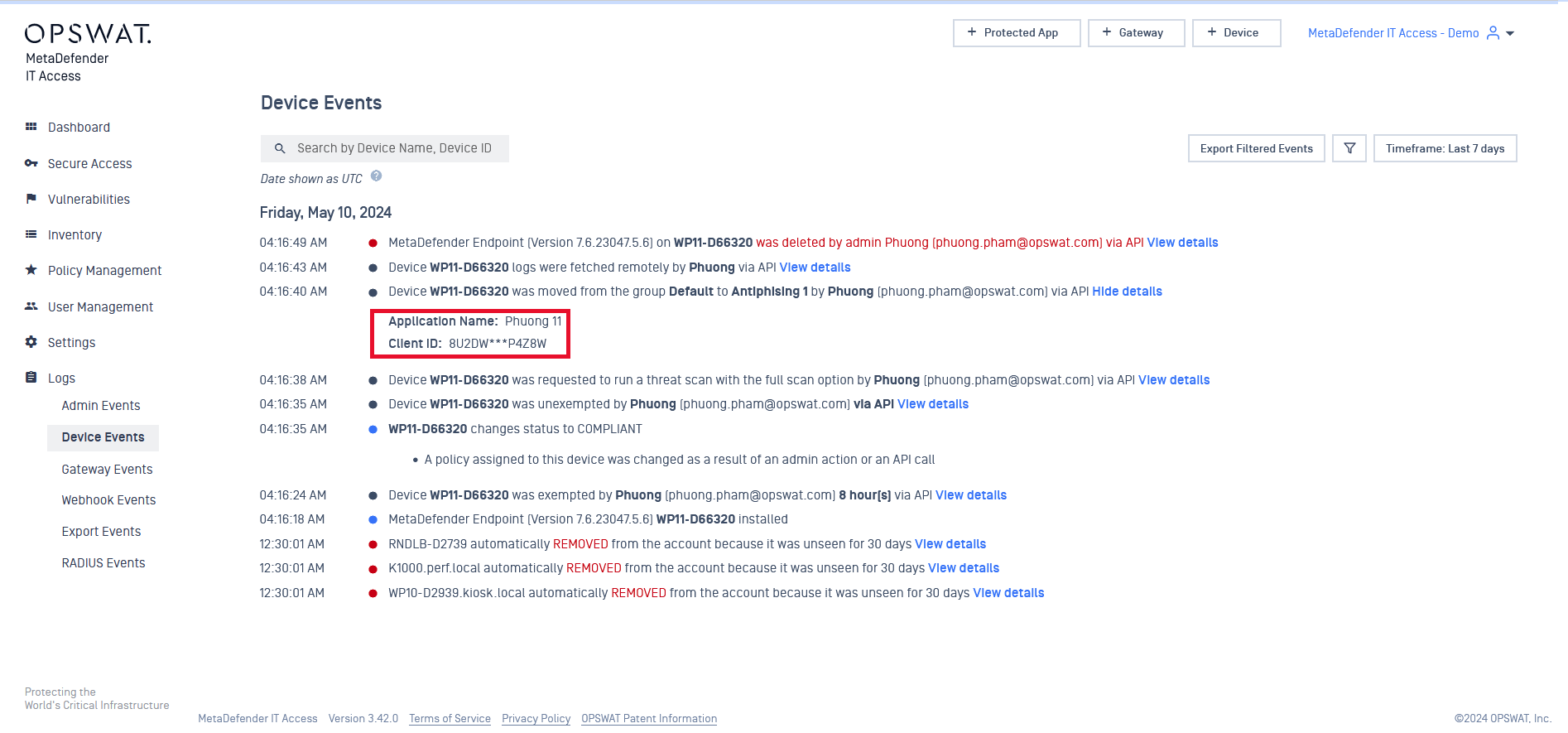1568x733 pixels.
Task: Click 'WP11-D66320 changes status to COMPLIANT' event
Action: 515,429
